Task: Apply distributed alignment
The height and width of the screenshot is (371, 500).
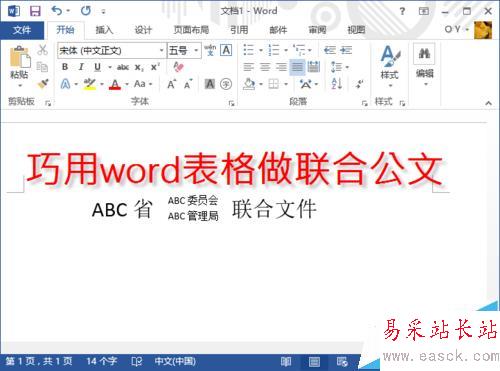Action: pyautogui.click(x=313, y=67)
